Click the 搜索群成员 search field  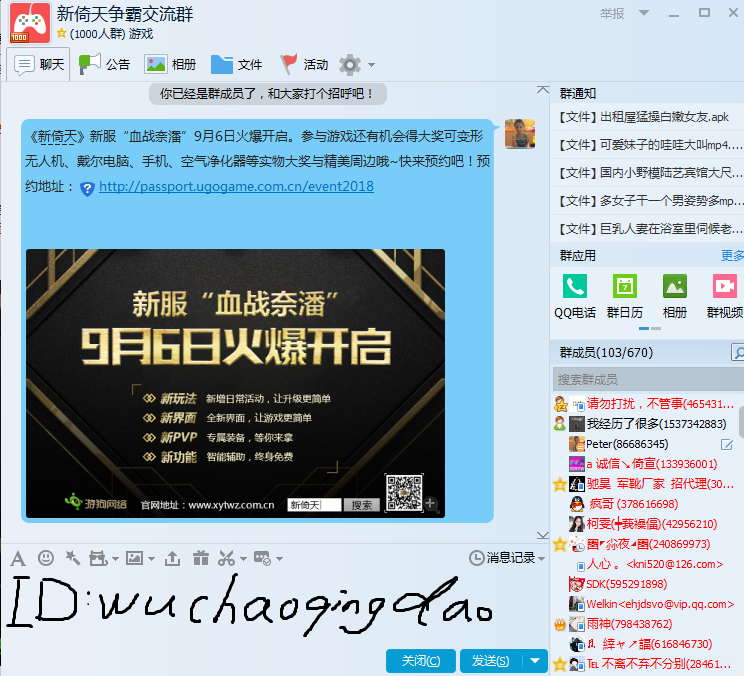click(x=648, y=380)
